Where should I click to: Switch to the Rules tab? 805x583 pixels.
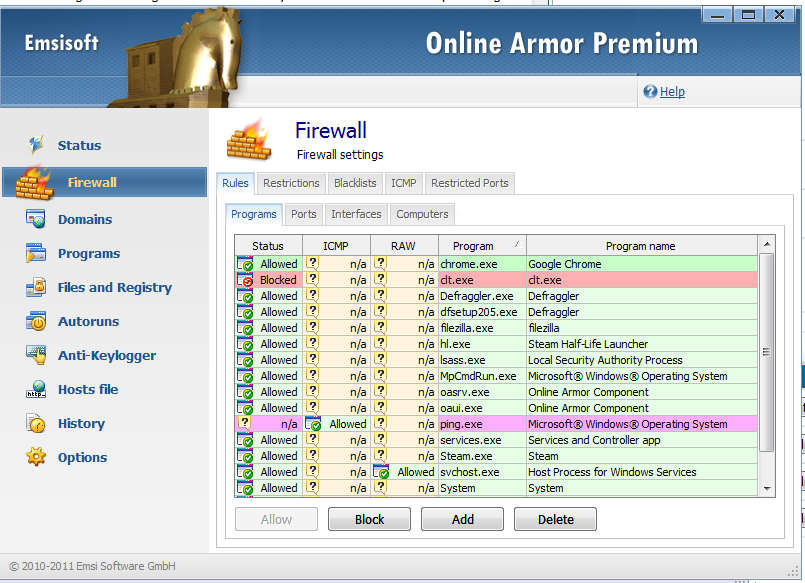236,183
